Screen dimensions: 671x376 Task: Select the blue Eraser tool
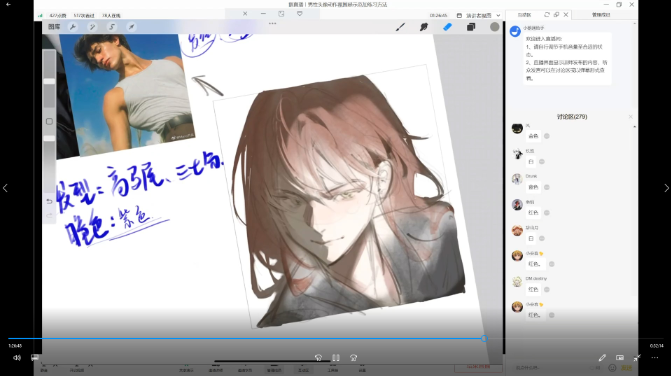[x=447, y=27]
